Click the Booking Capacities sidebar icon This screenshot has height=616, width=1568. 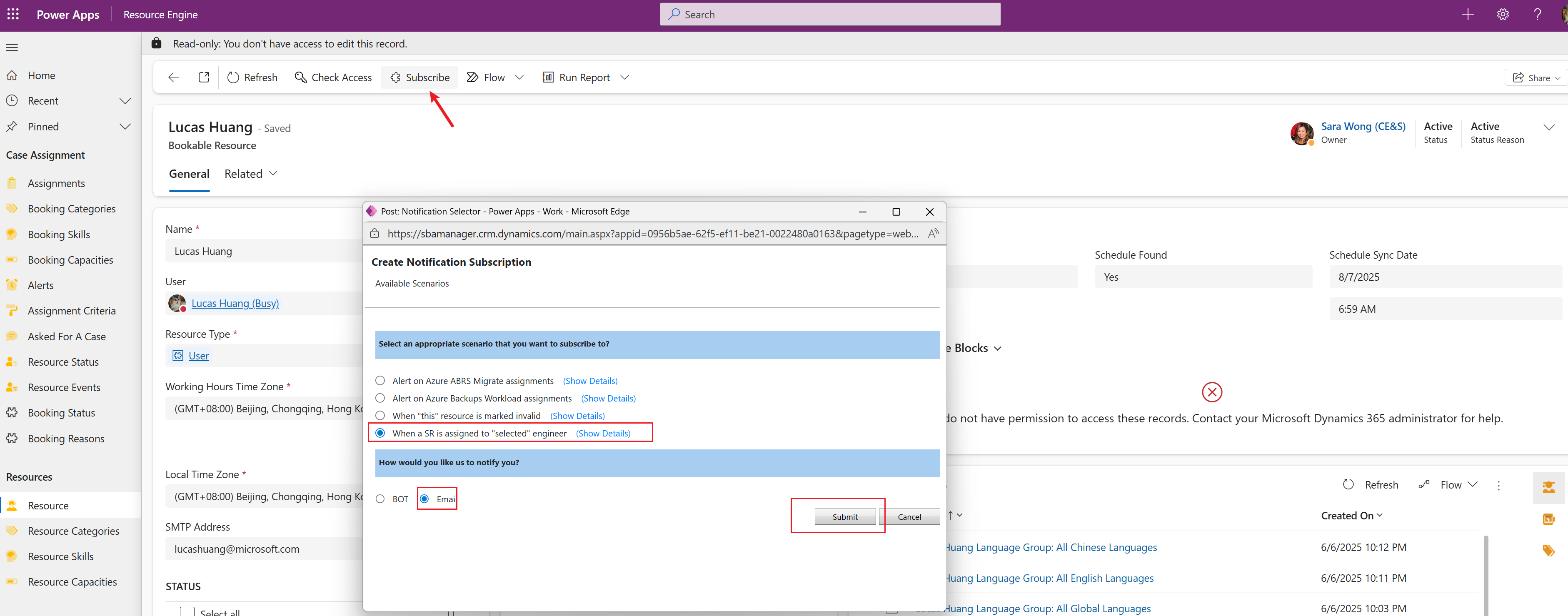pyautogui.click(x=12, y=260)
